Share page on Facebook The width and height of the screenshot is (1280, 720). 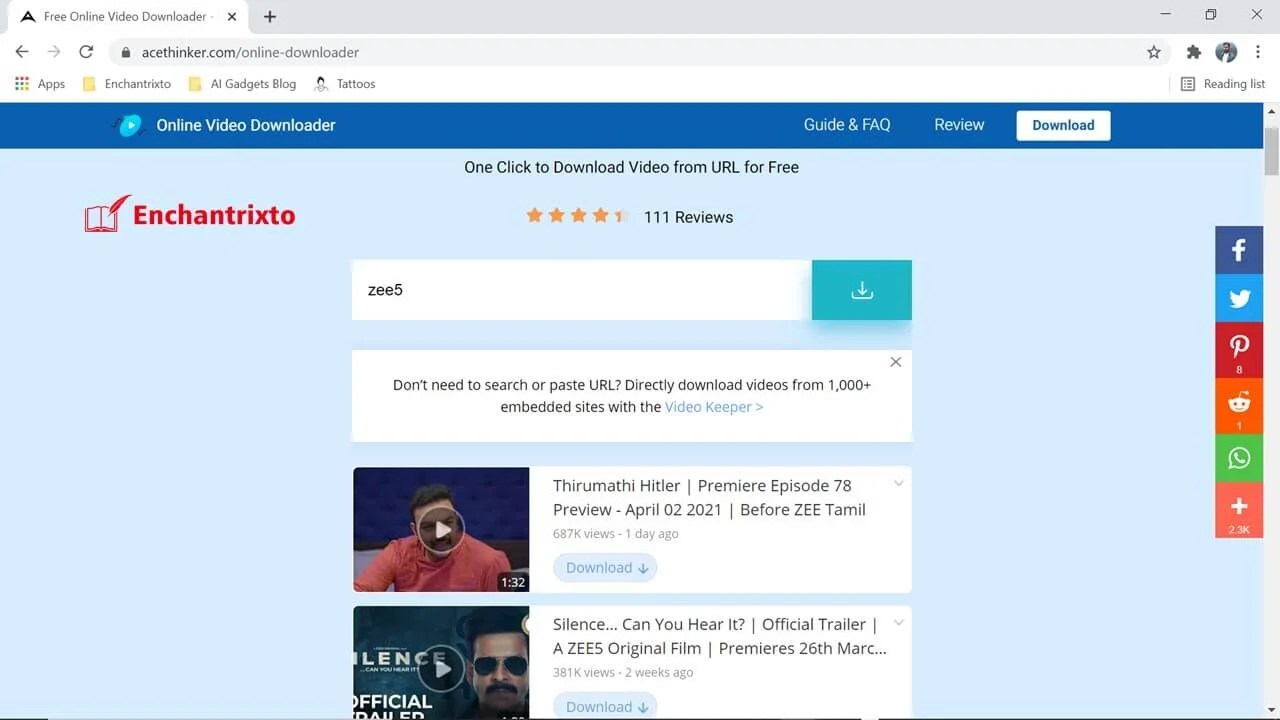click(x=1239, y=250)
